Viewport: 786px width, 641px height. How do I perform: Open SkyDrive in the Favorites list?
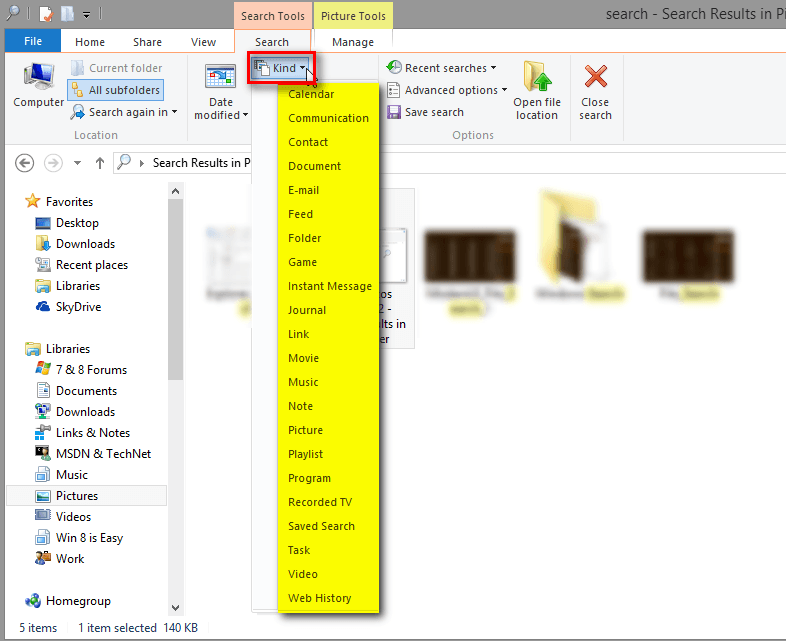click(x=78, y=307)
